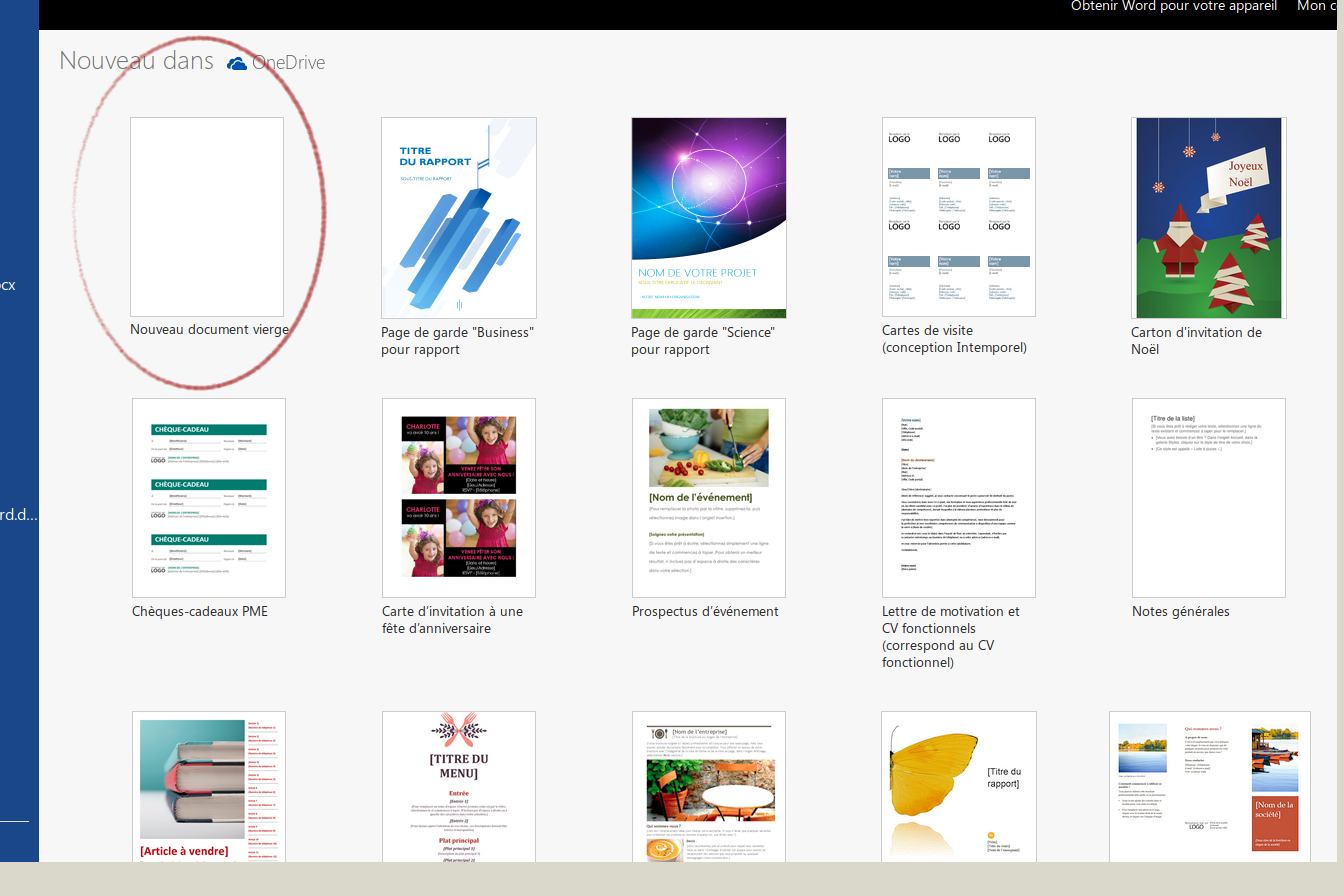Viewport: 1344px width, 896px height.
Task: Click 'Carton d'invitation de Noël' label
Action: click(1196, 340)
